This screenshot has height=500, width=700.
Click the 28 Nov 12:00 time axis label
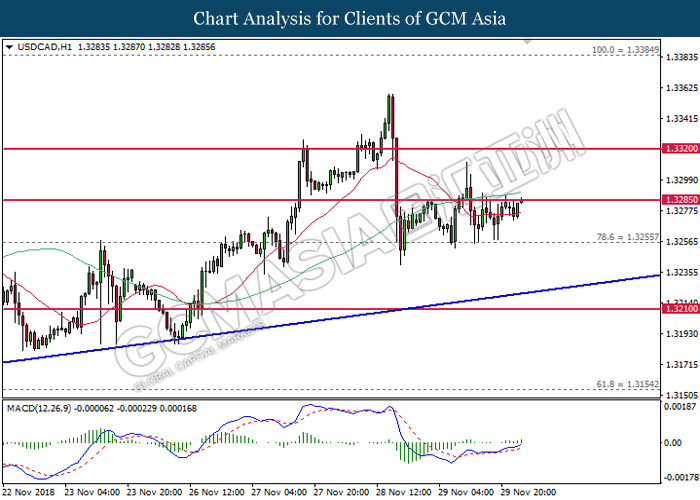tap(404, 492)
